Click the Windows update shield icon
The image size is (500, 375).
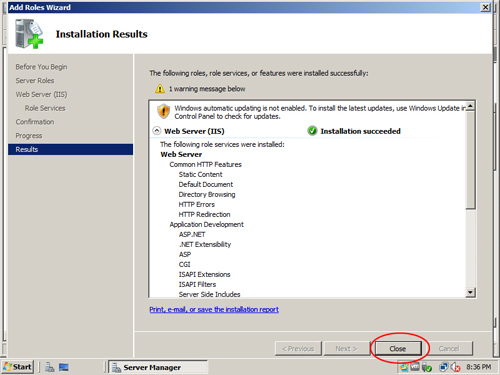(164, 111)
